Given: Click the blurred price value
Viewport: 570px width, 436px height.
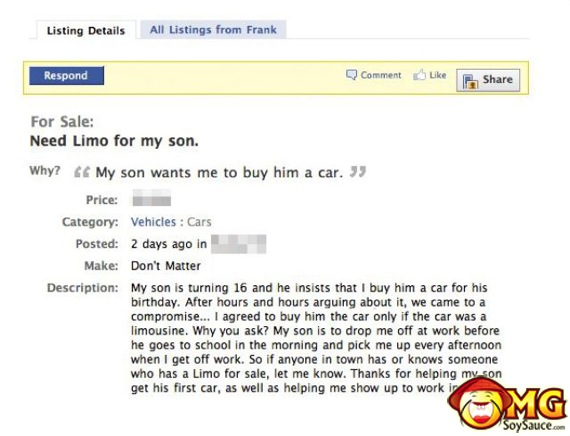Looking at the screenshot, I should tap(151, 198).
